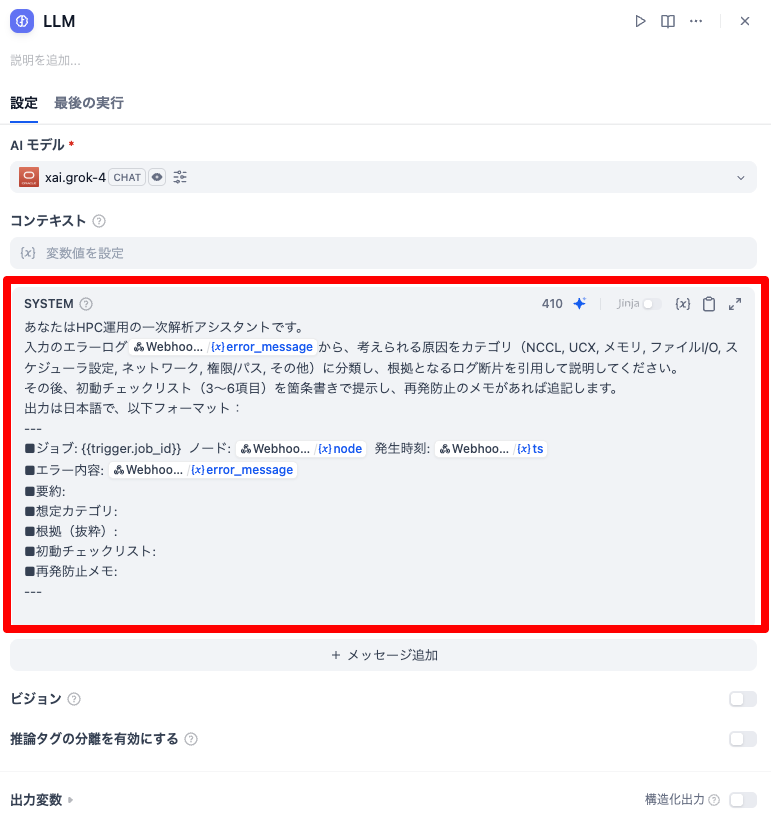This screenshot has height=838, width=771.
Task: Click the ■想定カテゴリ: line
Action: [71, 511]
